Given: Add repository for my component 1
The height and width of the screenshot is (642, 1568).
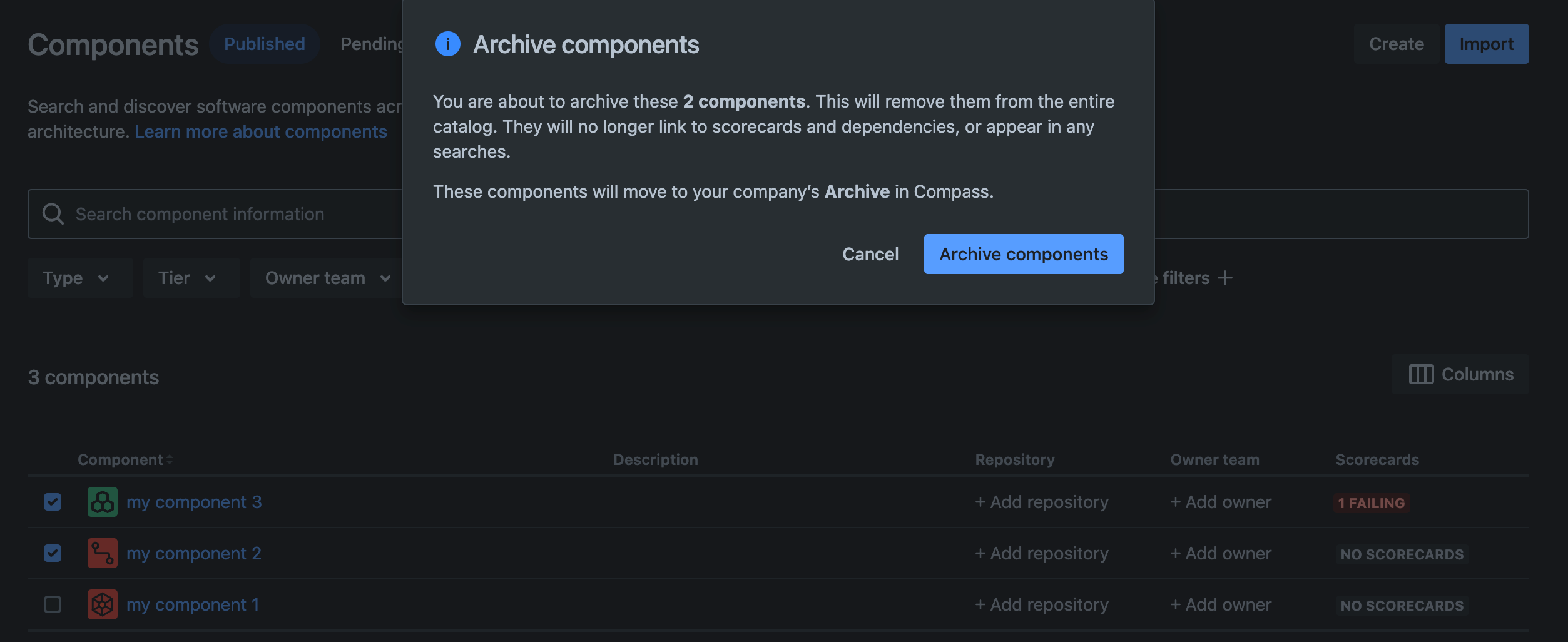Looking at the screenshot, I should tap(1042, 604).
